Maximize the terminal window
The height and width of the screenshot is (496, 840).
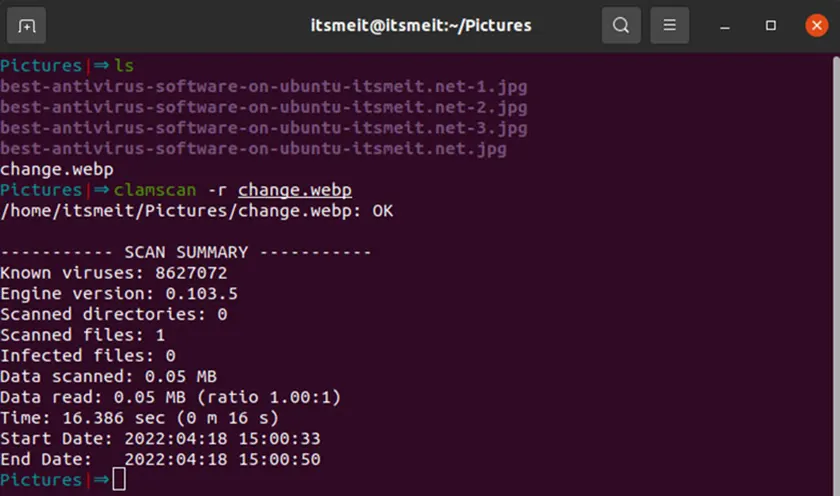[771, 25]
